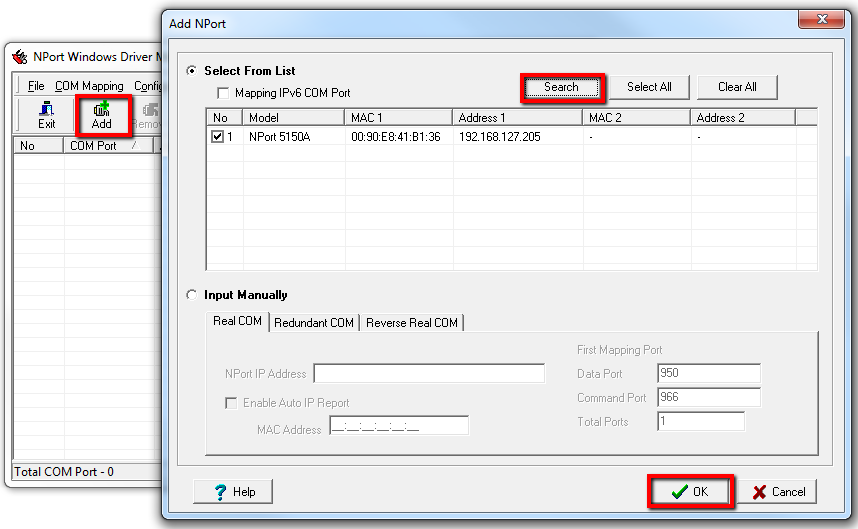Image resolution: width=858 pixels, height=529 pixels.
Task: Click the Add NPort toolbar icon
Action: pyautogui.click(x=102, y=116)
